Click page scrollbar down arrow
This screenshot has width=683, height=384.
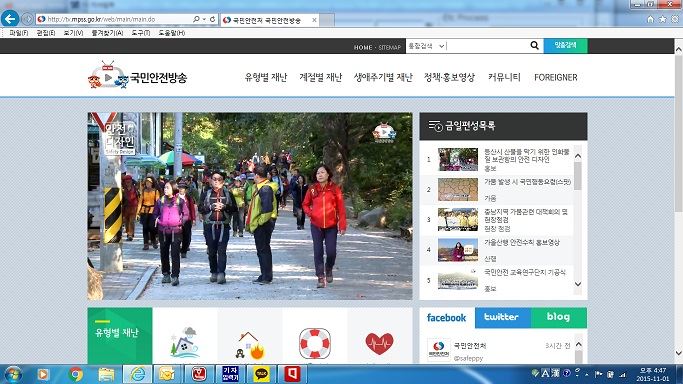[679, 353]
